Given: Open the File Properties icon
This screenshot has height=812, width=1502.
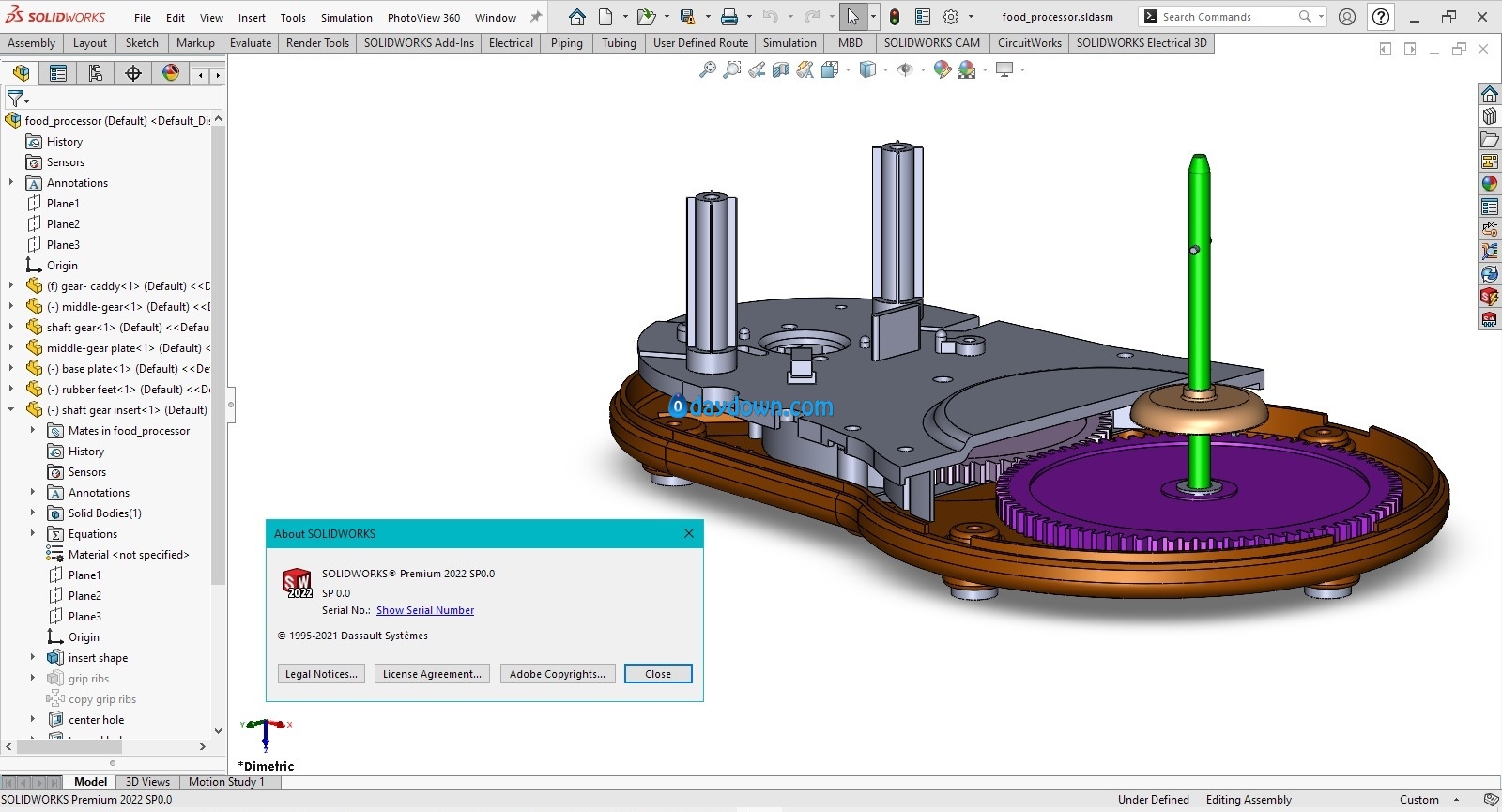Looking at the screenshot, I should tap(923, 17).
